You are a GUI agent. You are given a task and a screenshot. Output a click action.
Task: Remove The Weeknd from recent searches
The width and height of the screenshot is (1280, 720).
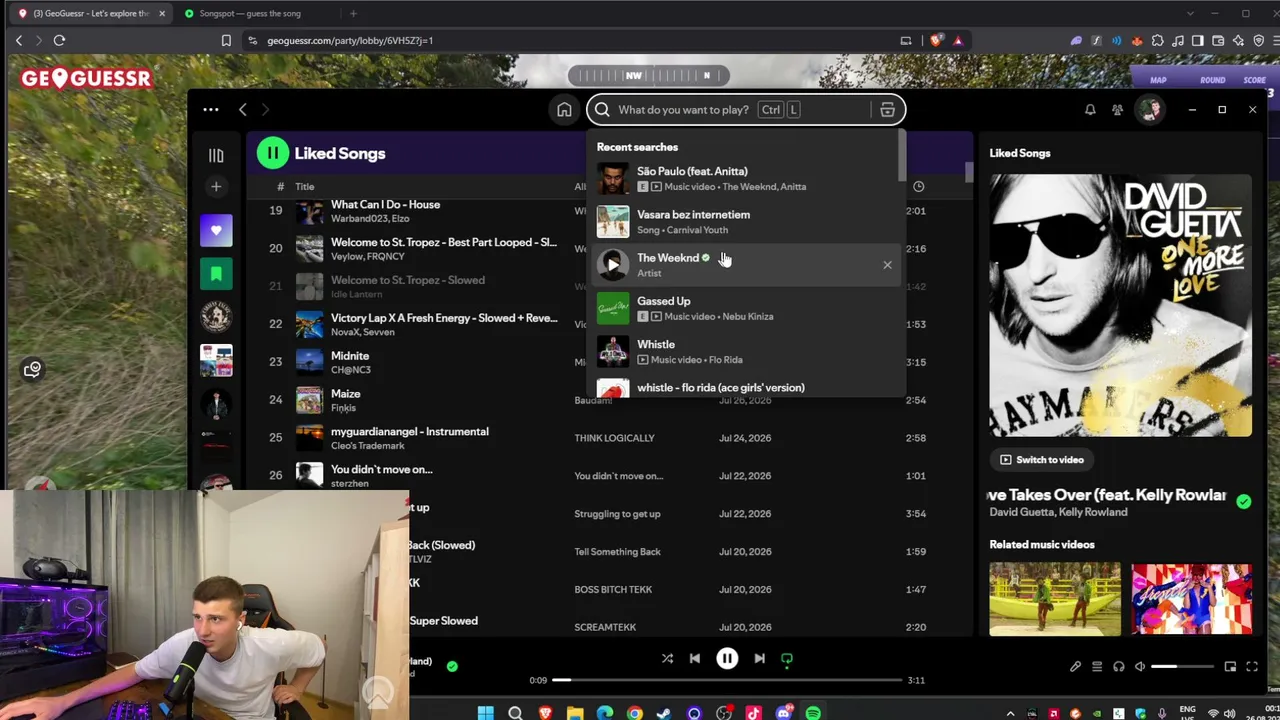pyautogui.click(x=887, y=265)
